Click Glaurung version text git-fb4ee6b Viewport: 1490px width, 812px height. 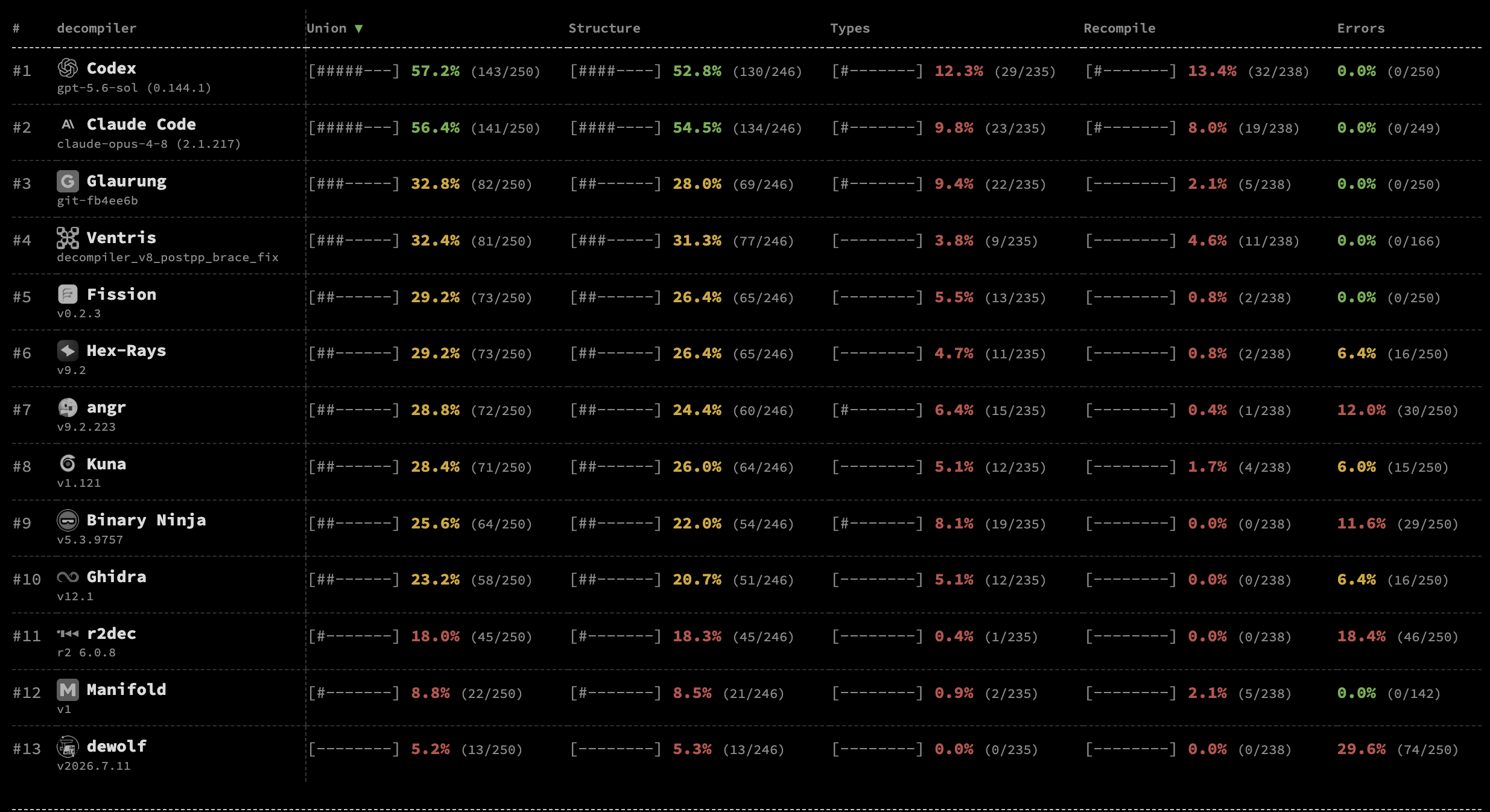click(97, 201)
